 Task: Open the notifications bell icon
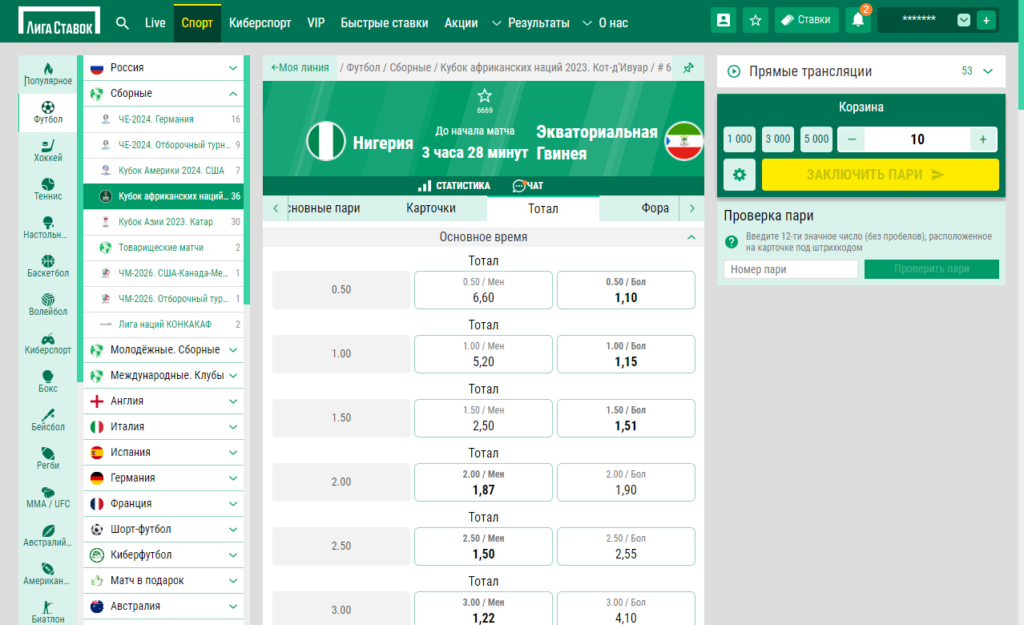(x=858, y=20)
